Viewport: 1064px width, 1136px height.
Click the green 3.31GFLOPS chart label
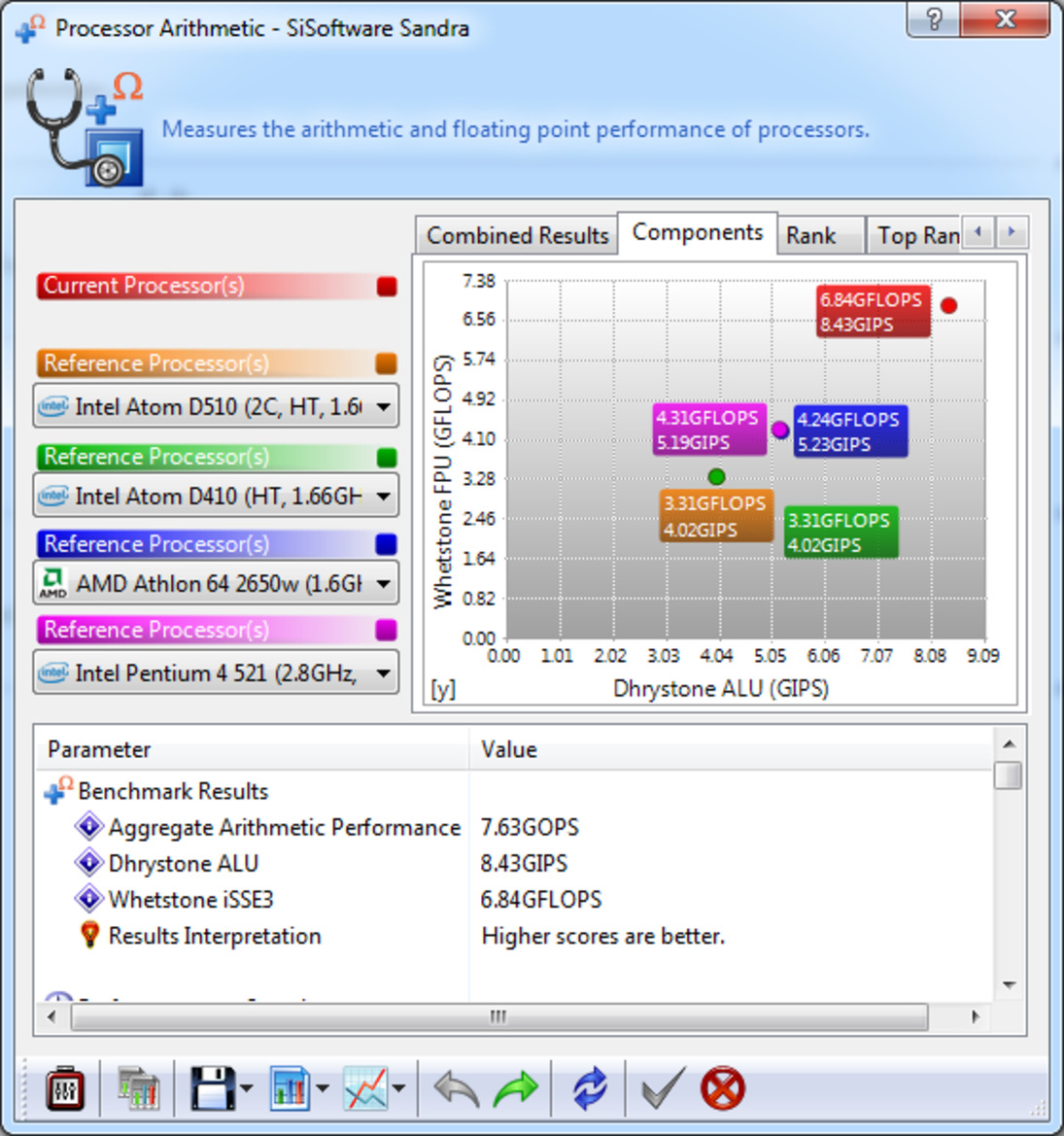pos(841,533)
